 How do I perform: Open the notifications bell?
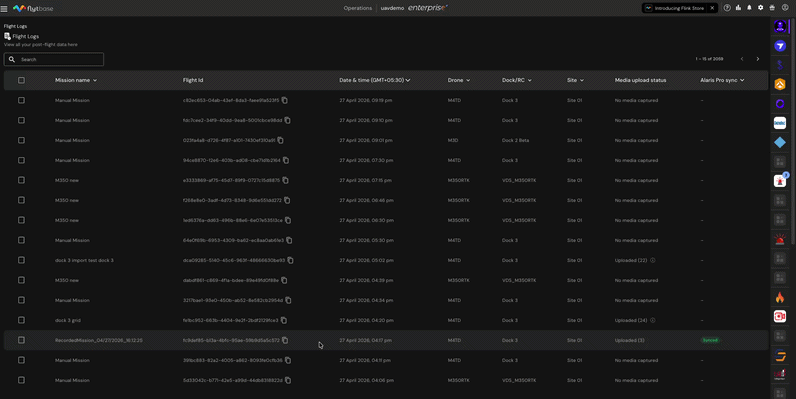point(749,8)
